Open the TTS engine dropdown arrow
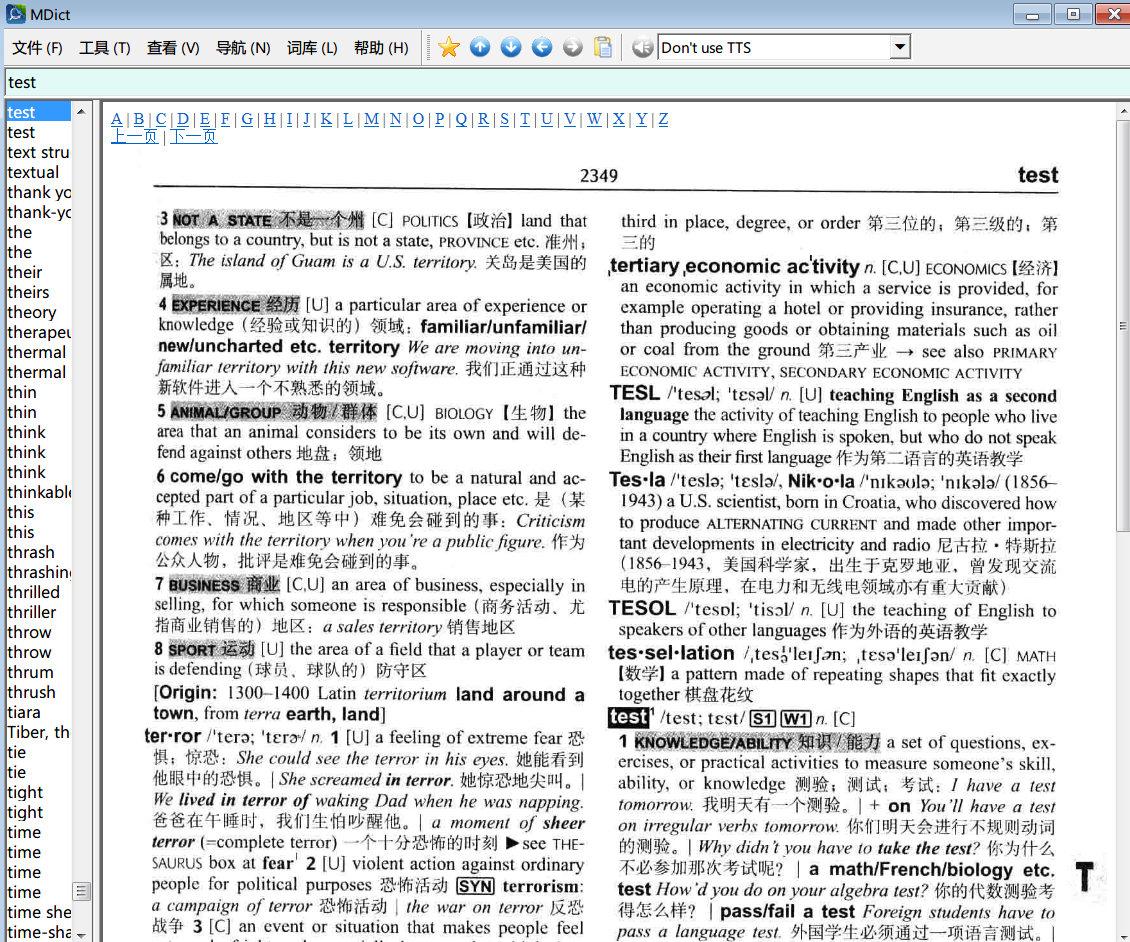 click(899, 48)
